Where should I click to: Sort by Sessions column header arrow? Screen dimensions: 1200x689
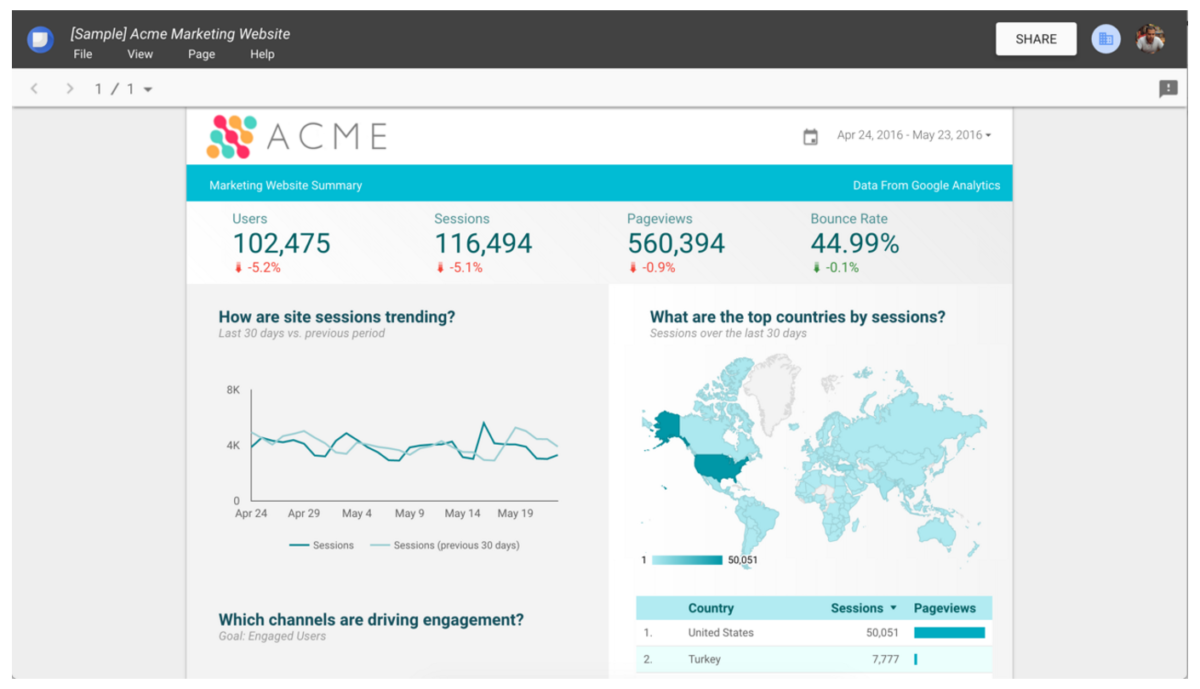[x=893, y=608]
